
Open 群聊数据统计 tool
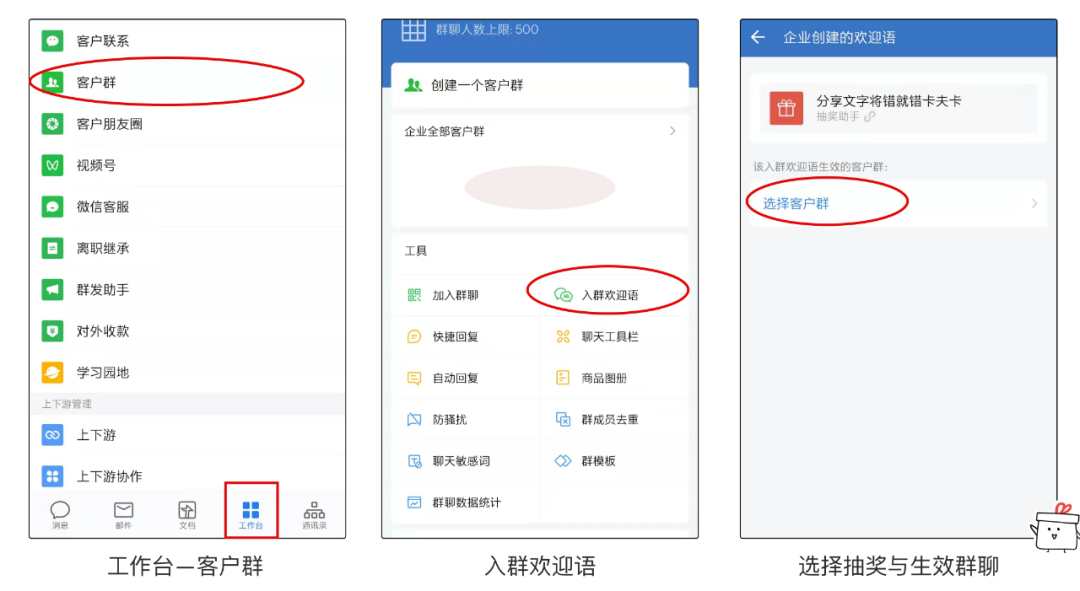click(x=466, y=503)
